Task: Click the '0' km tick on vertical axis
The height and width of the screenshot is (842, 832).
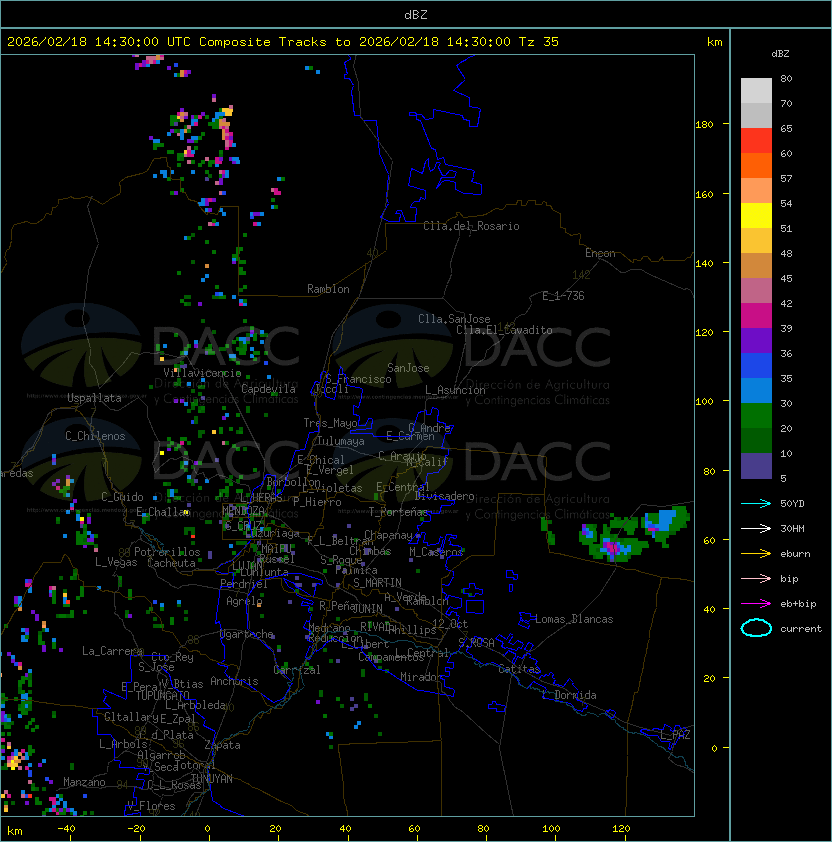Action: tap(714, 749)
